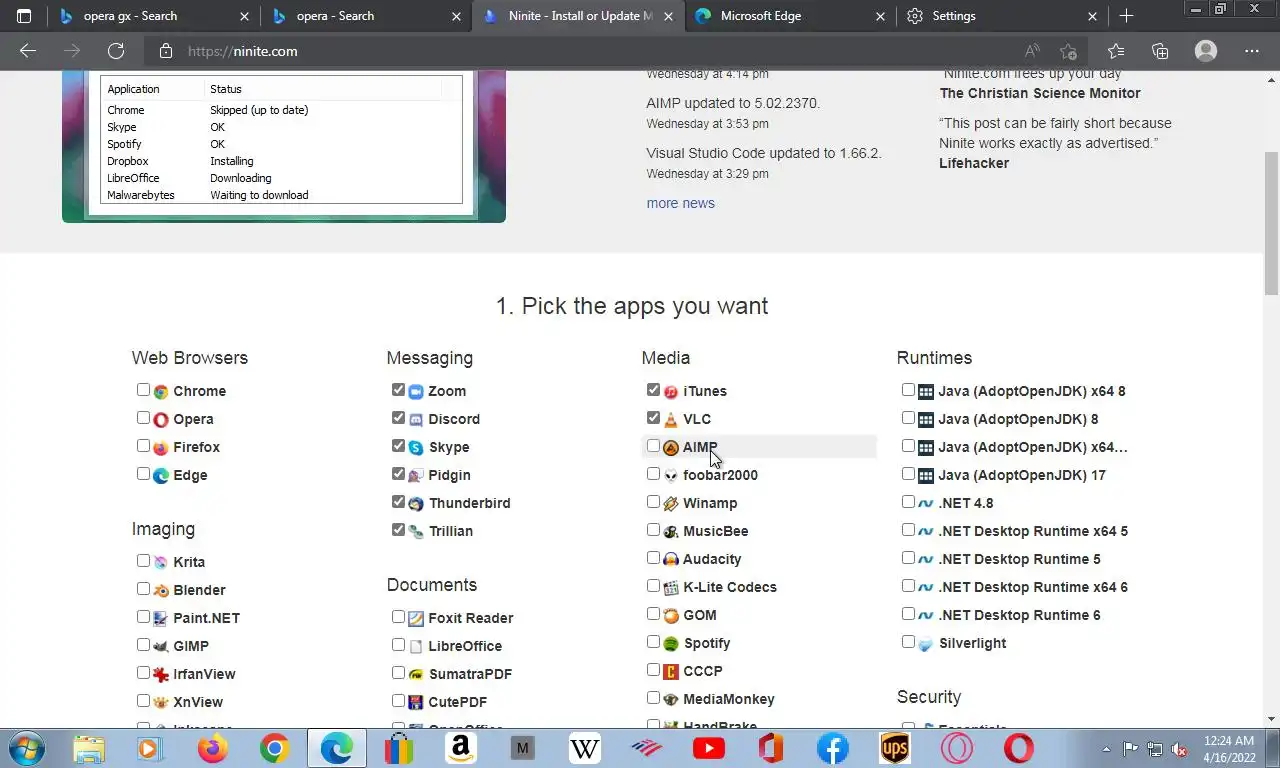Screen dimensions: 1280x768
Task: Check the LibreOffice checkbox under Documents
Action: 398,645
